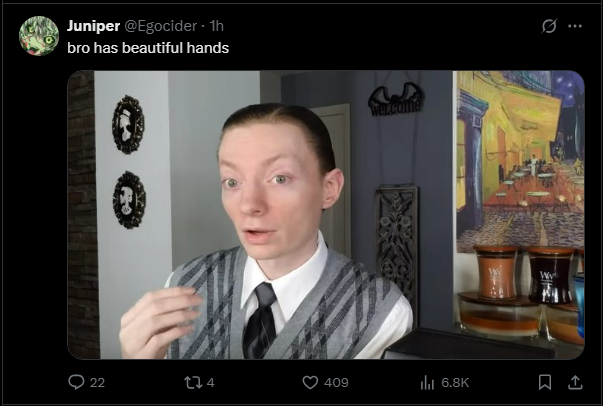
Task: Click the repost count 4
Action: tap(210, 383)
